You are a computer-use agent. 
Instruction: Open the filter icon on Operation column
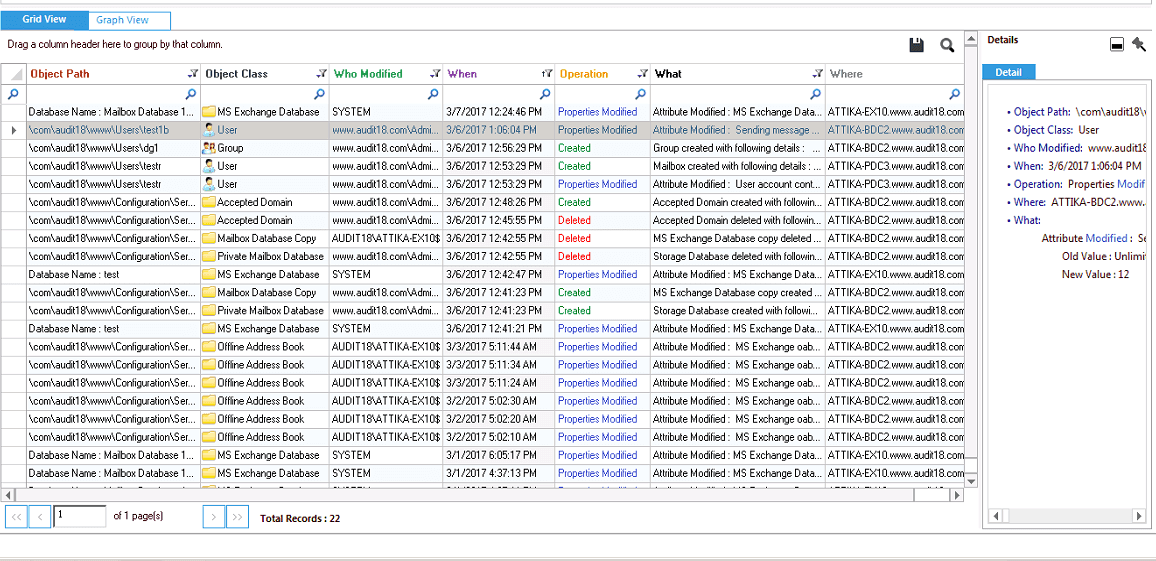coord(643,74)
